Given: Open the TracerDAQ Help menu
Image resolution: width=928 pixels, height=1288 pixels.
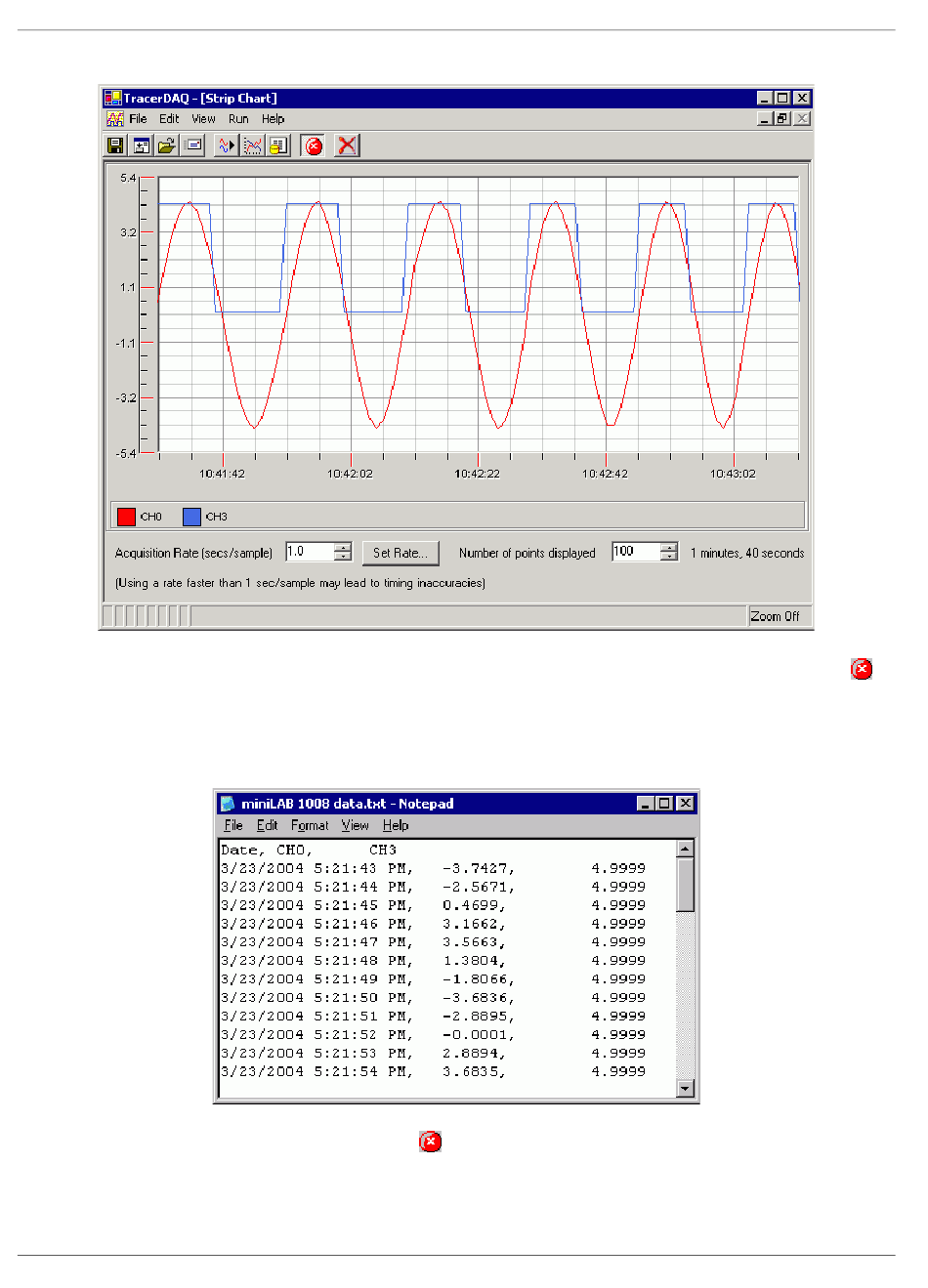Looking at the screenshot, I should point(273,119).
